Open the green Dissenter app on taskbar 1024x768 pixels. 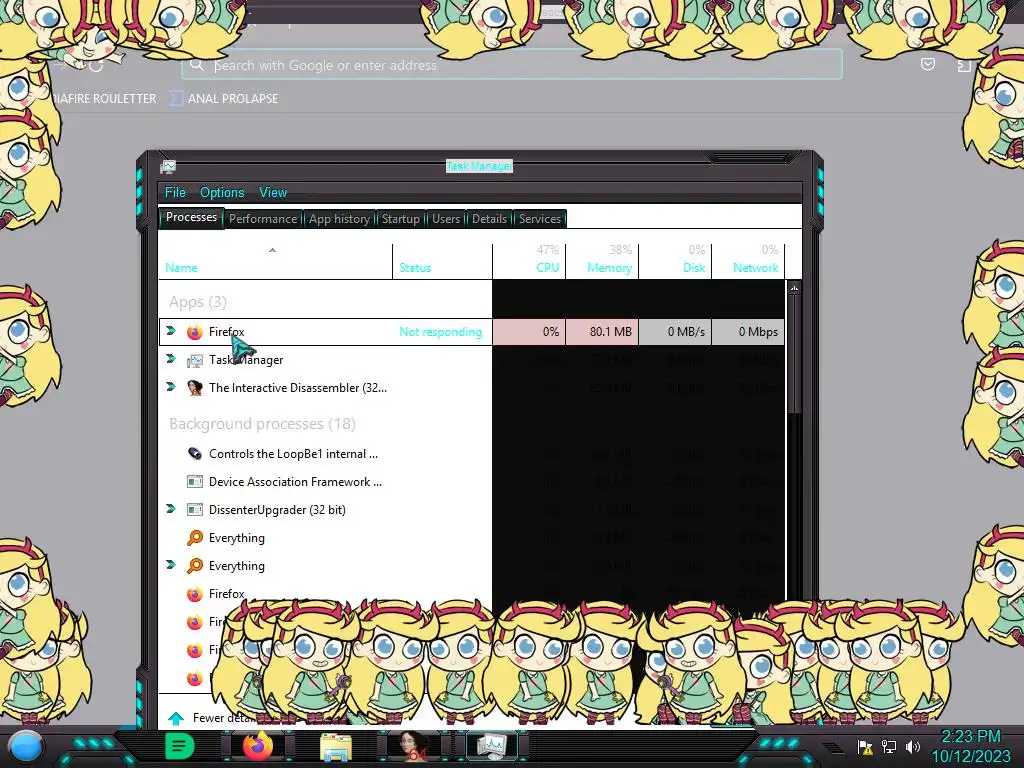[x=179, y=746]
